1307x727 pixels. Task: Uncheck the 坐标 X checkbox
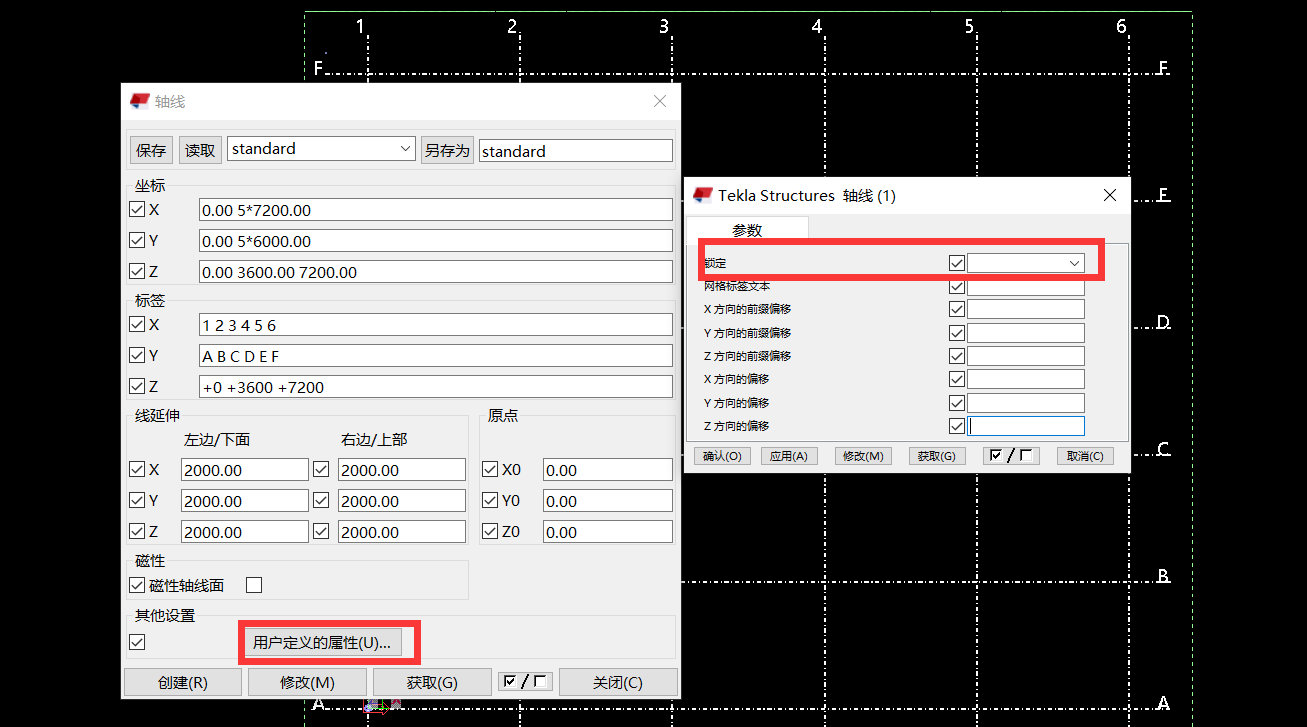tap(137, 210)
